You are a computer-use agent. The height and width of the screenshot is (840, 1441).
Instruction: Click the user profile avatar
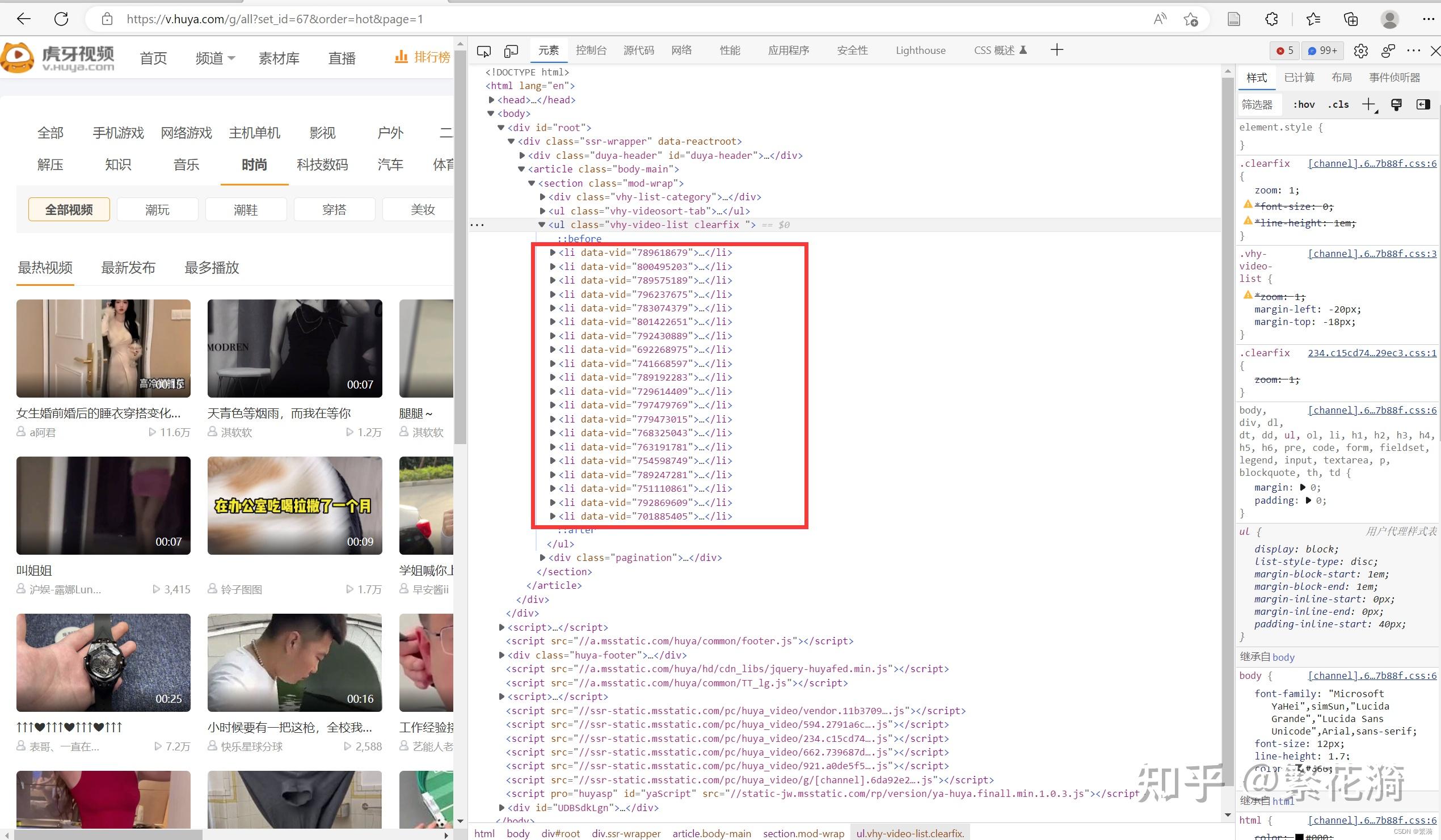(1389, 19)
